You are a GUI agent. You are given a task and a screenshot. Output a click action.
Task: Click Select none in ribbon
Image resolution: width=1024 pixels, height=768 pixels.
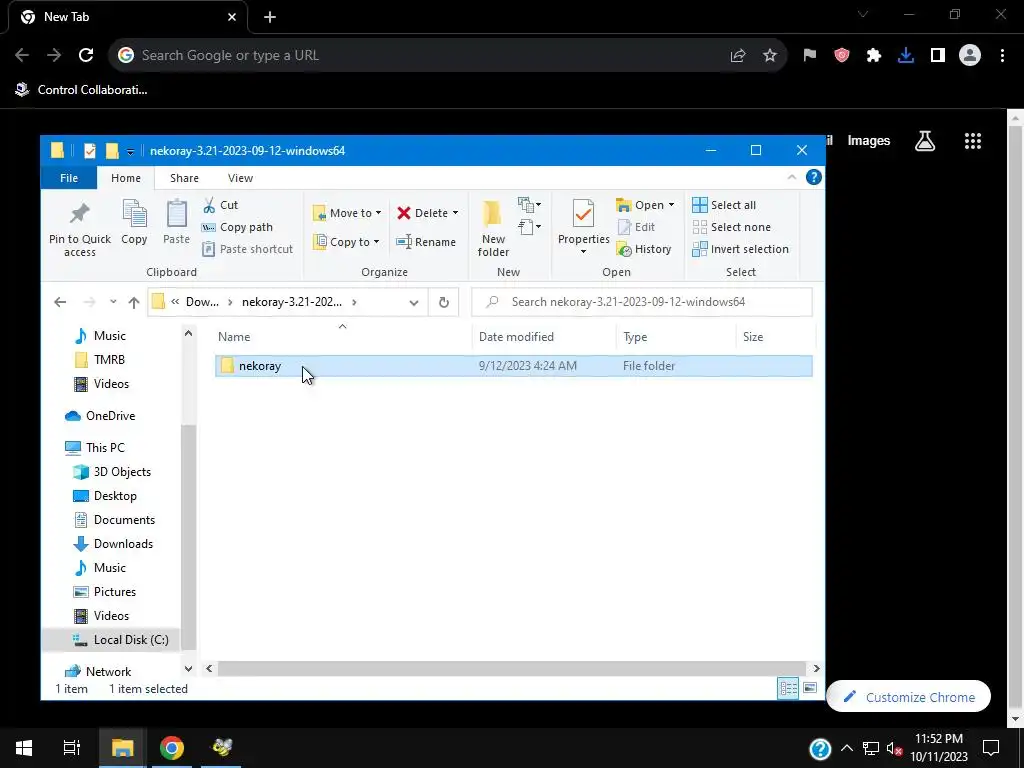tap(731, 227)
